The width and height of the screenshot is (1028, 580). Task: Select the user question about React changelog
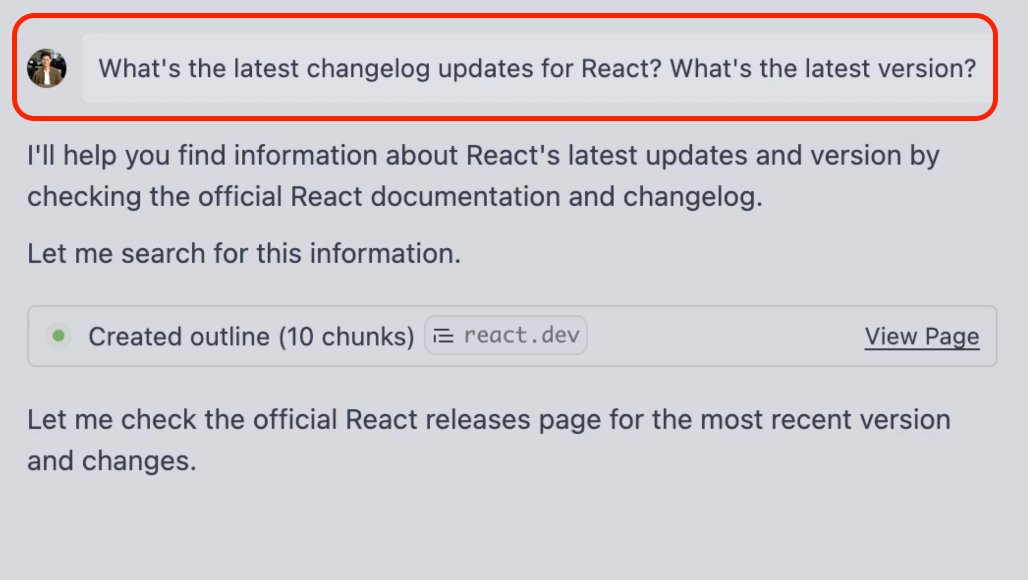537,68
